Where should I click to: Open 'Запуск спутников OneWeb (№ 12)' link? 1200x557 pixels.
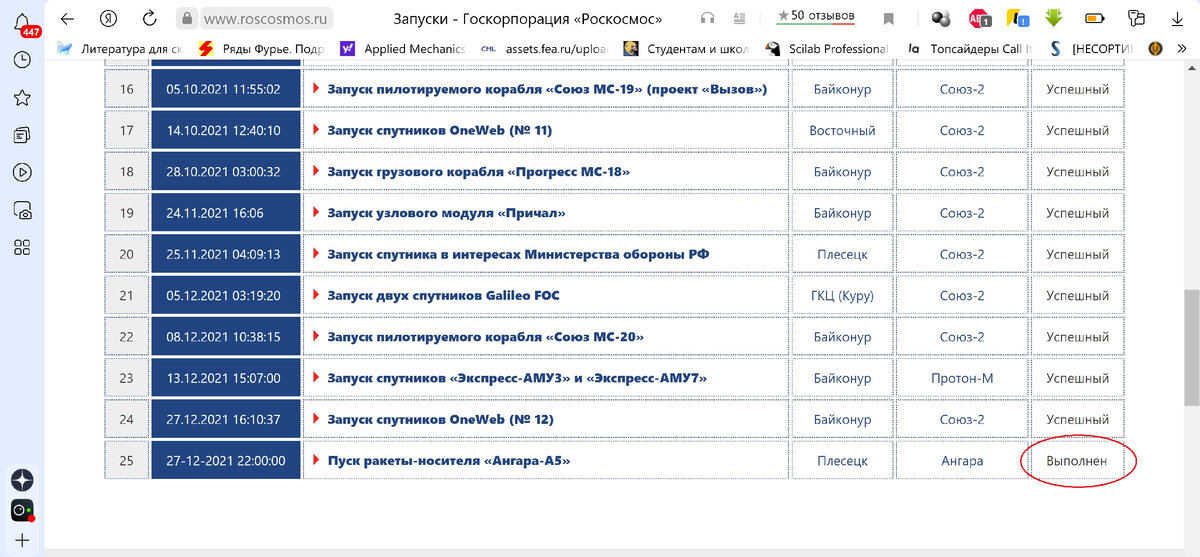tap(440, 419)
